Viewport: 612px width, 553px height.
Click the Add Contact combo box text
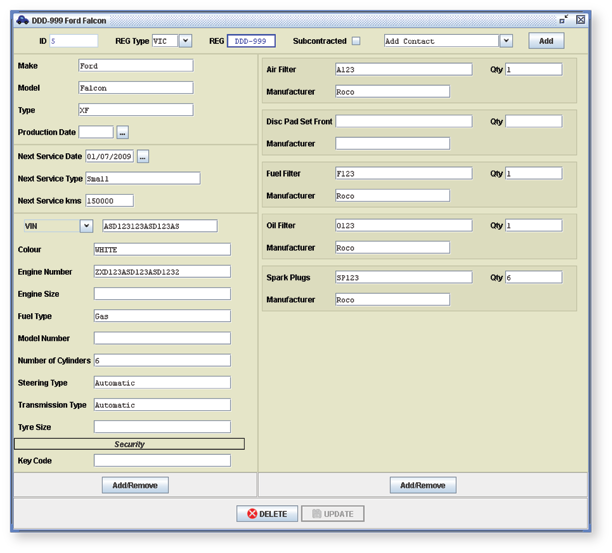click(x=441, y=41)
